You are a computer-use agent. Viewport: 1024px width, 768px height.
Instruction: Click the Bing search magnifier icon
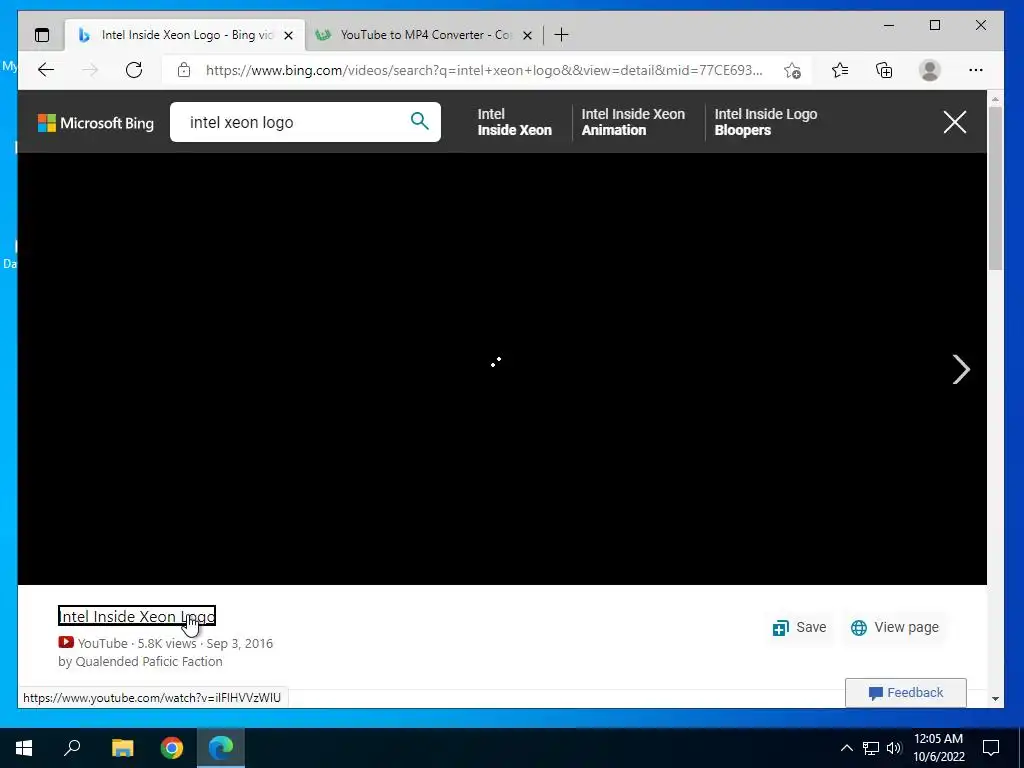point(419,121)
